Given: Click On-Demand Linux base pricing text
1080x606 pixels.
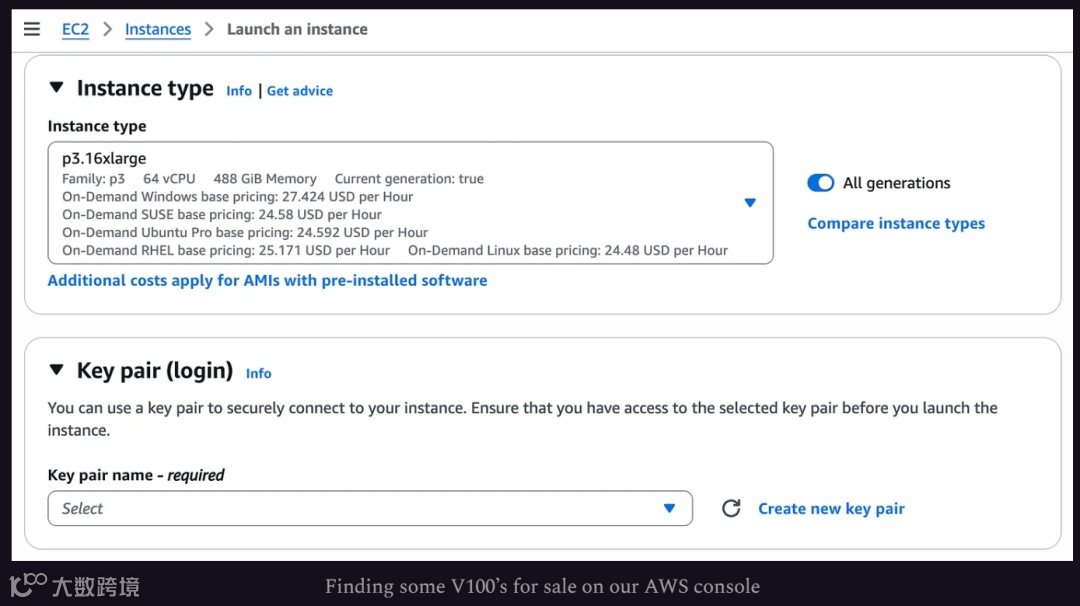Looking at the screenshot, I should pos(568,250).
